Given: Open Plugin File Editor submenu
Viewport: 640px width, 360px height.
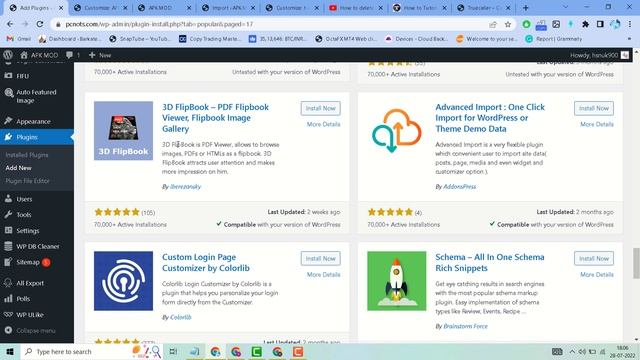Looking at the screenshot, I should [x=27, y=180].
